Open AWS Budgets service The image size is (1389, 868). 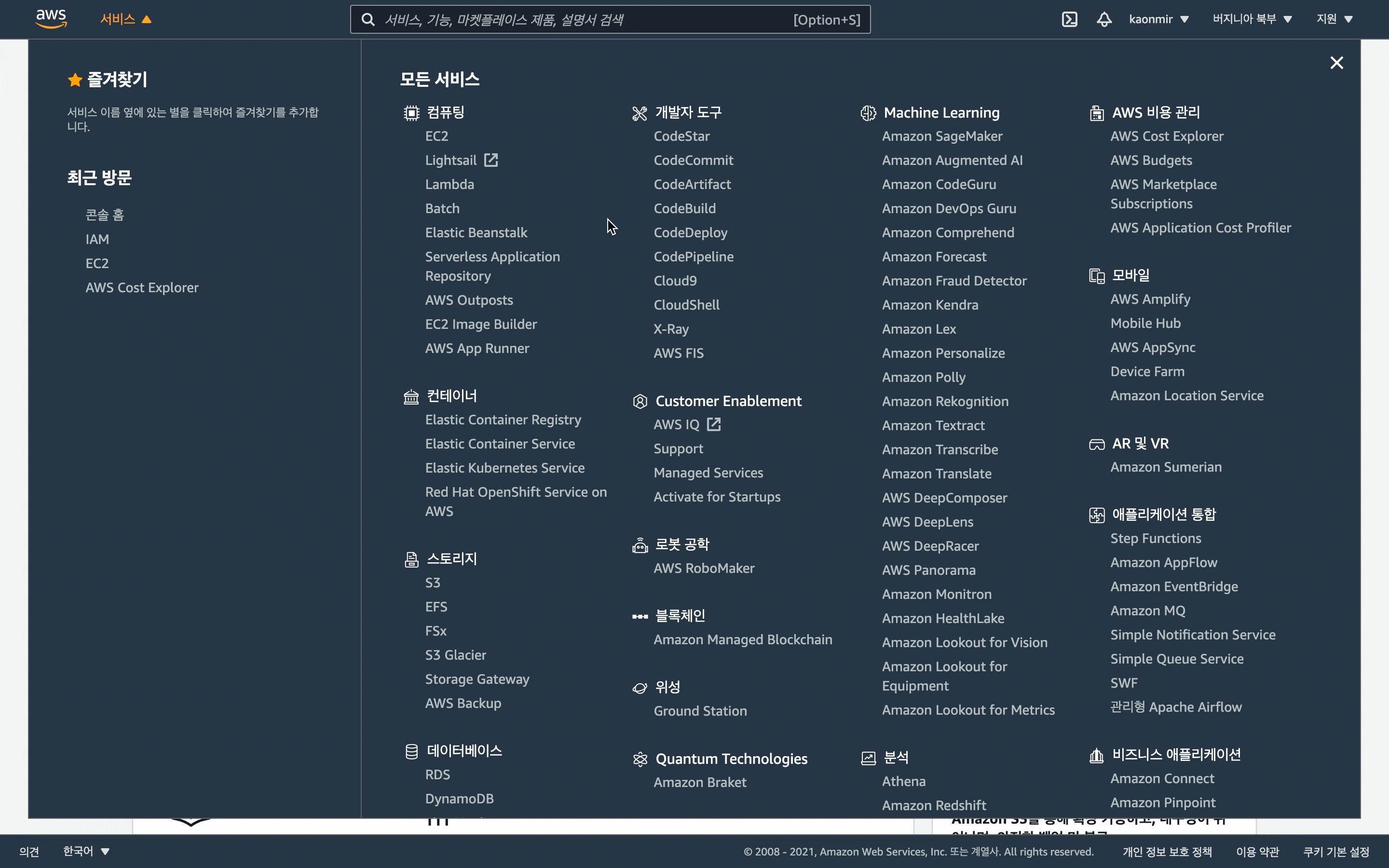tap(1151, 160)
